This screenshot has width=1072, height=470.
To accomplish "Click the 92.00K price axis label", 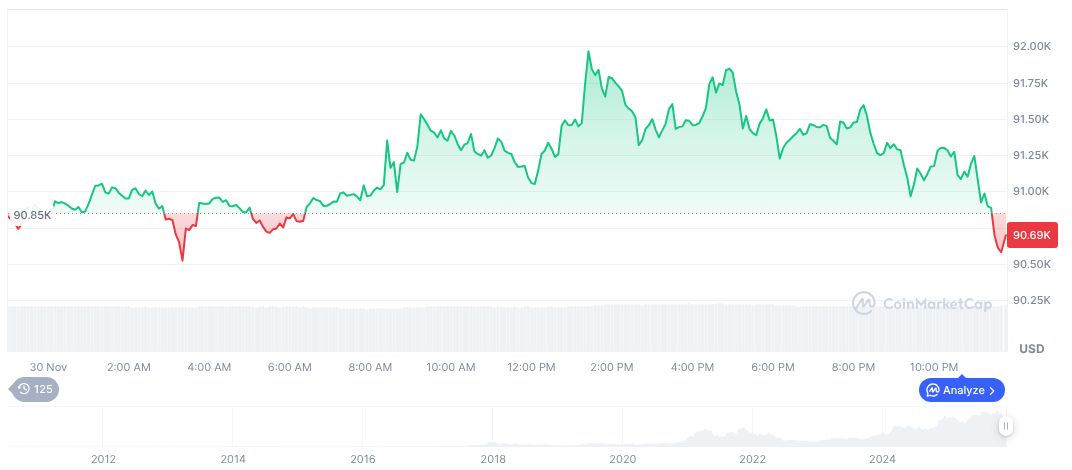I will [x=1031, y=47].
